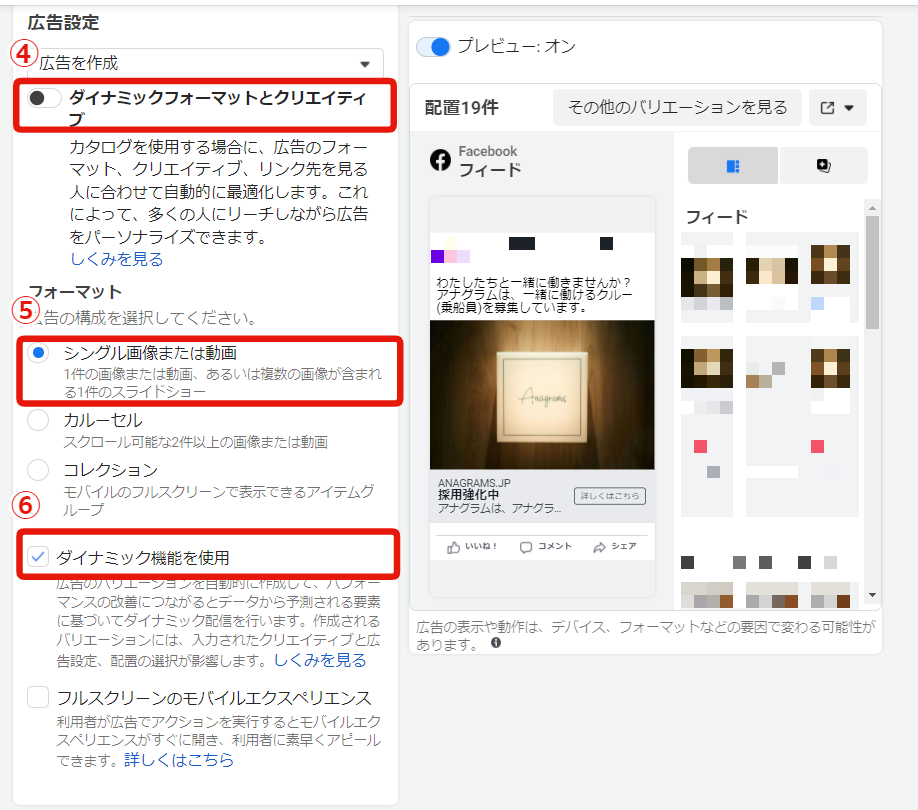
Task: Toggle the プレビュー switch off
Action: coord(434,47)
